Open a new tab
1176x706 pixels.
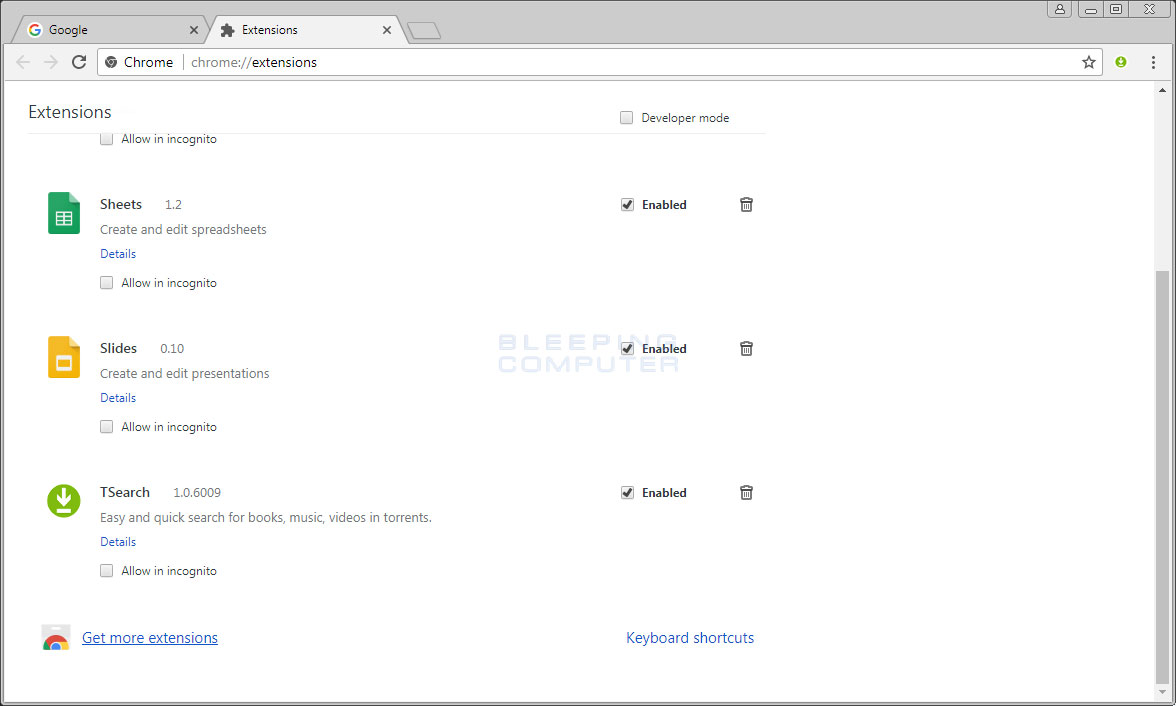(x=424, y=31)
